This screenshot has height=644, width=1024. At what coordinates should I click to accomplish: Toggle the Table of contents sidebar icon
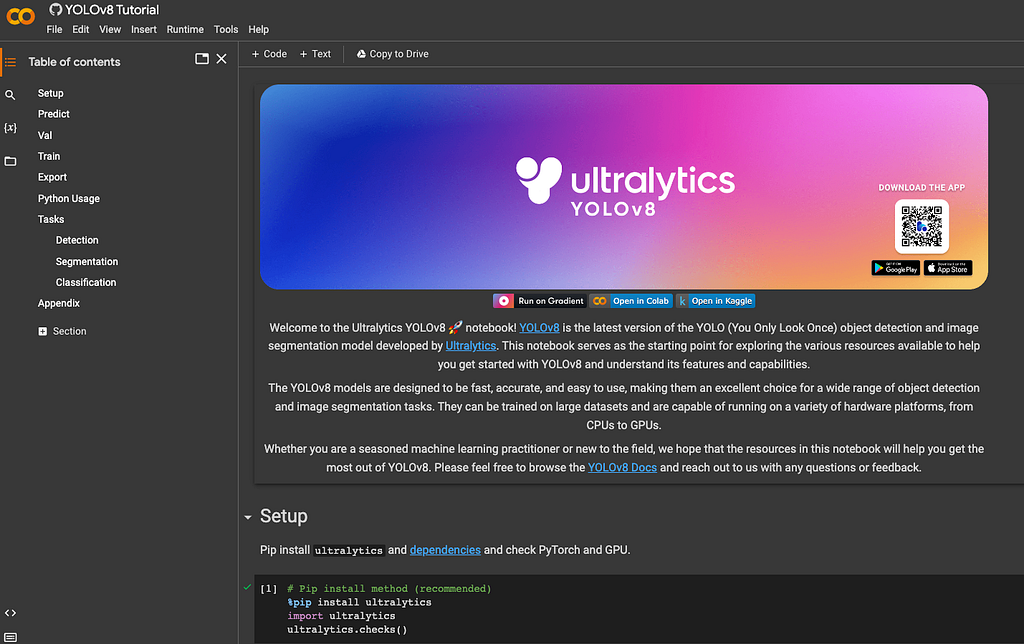coord(10,62)
